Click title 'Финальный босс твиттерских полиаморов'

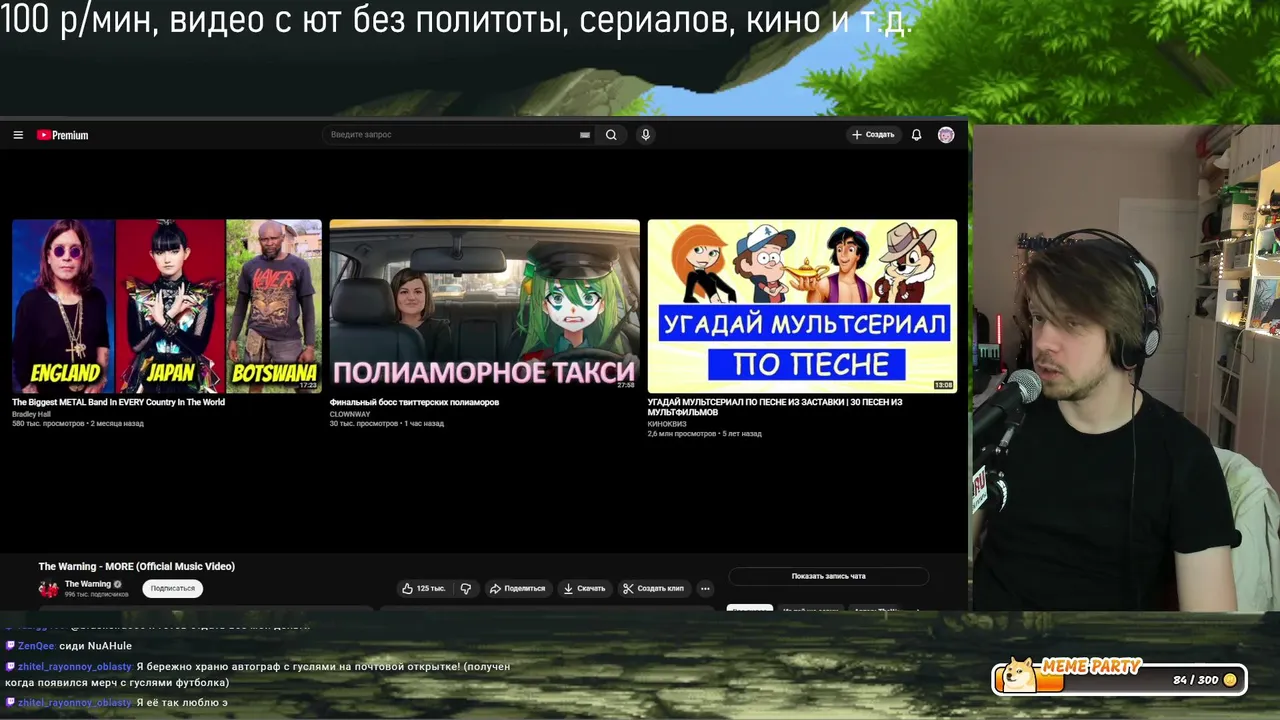(x=414, y=402)
